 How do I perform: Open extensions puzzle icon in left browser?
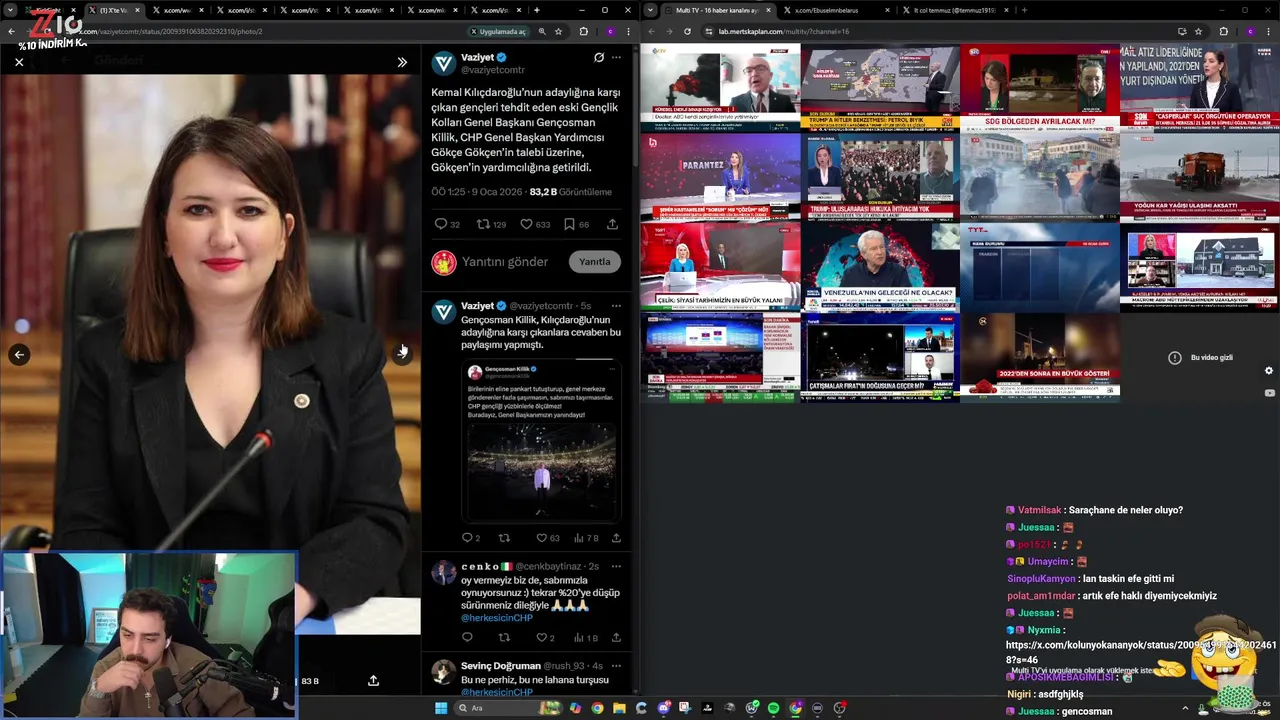584,31
